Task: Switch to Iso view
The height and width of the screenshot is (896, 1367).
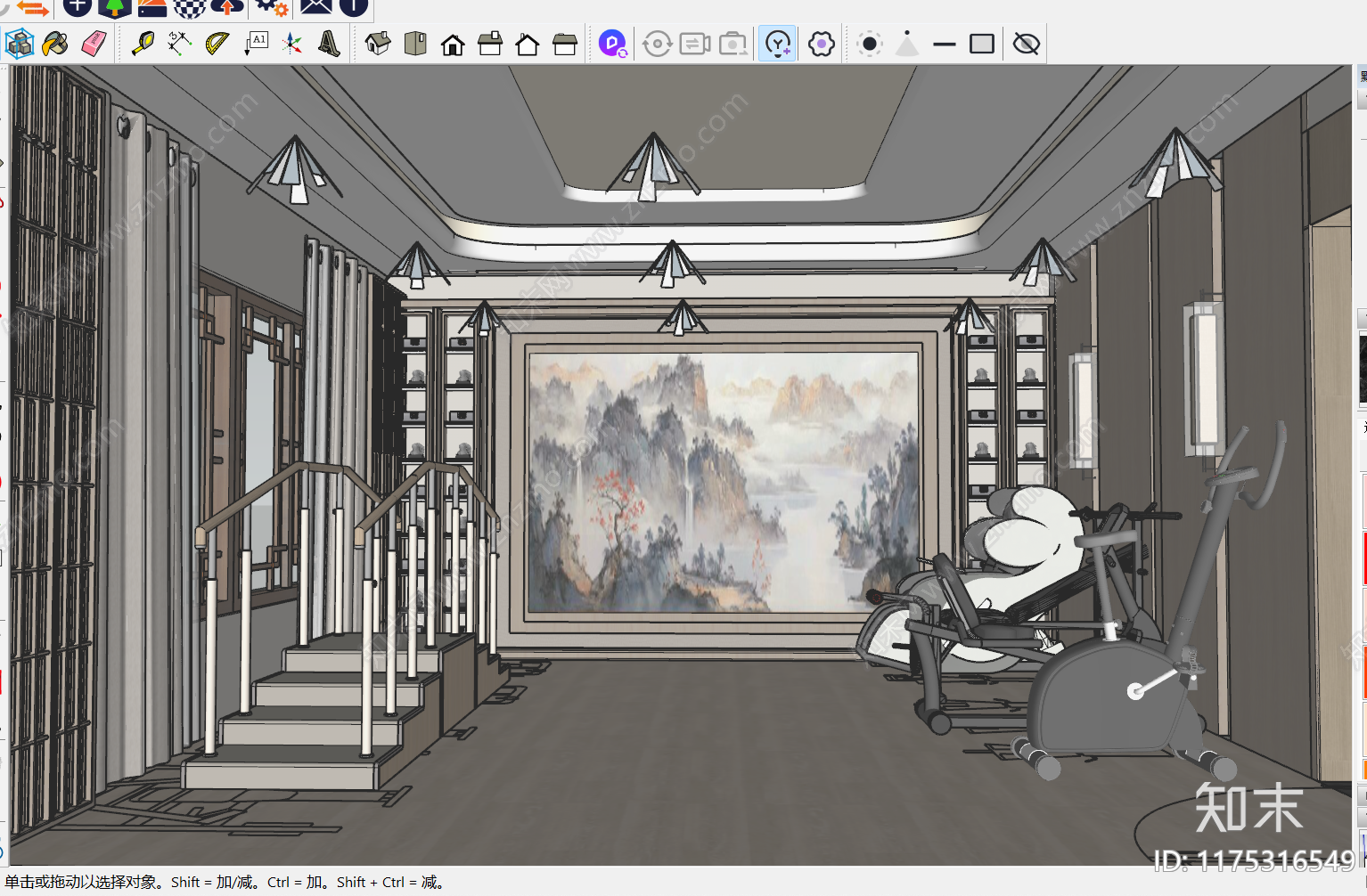Action: (378, 44)
